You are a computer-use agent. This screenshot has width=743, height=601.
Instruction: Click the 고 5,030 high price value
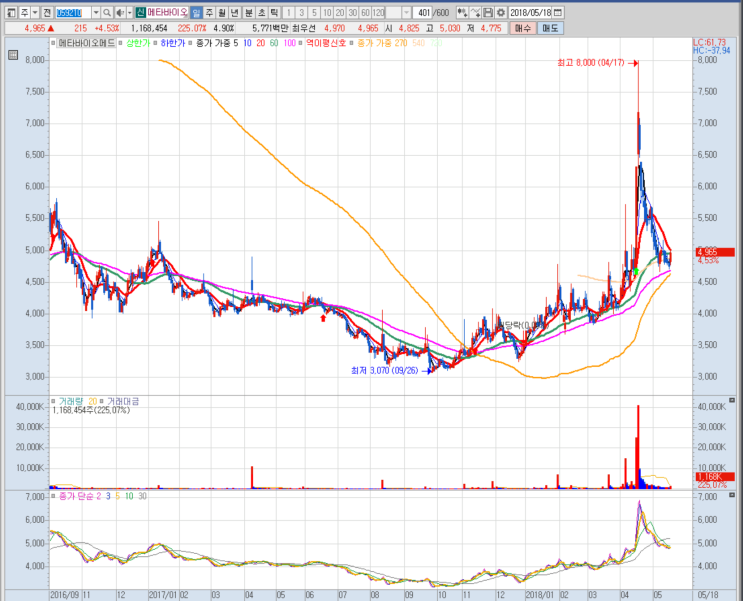[450, 28]
